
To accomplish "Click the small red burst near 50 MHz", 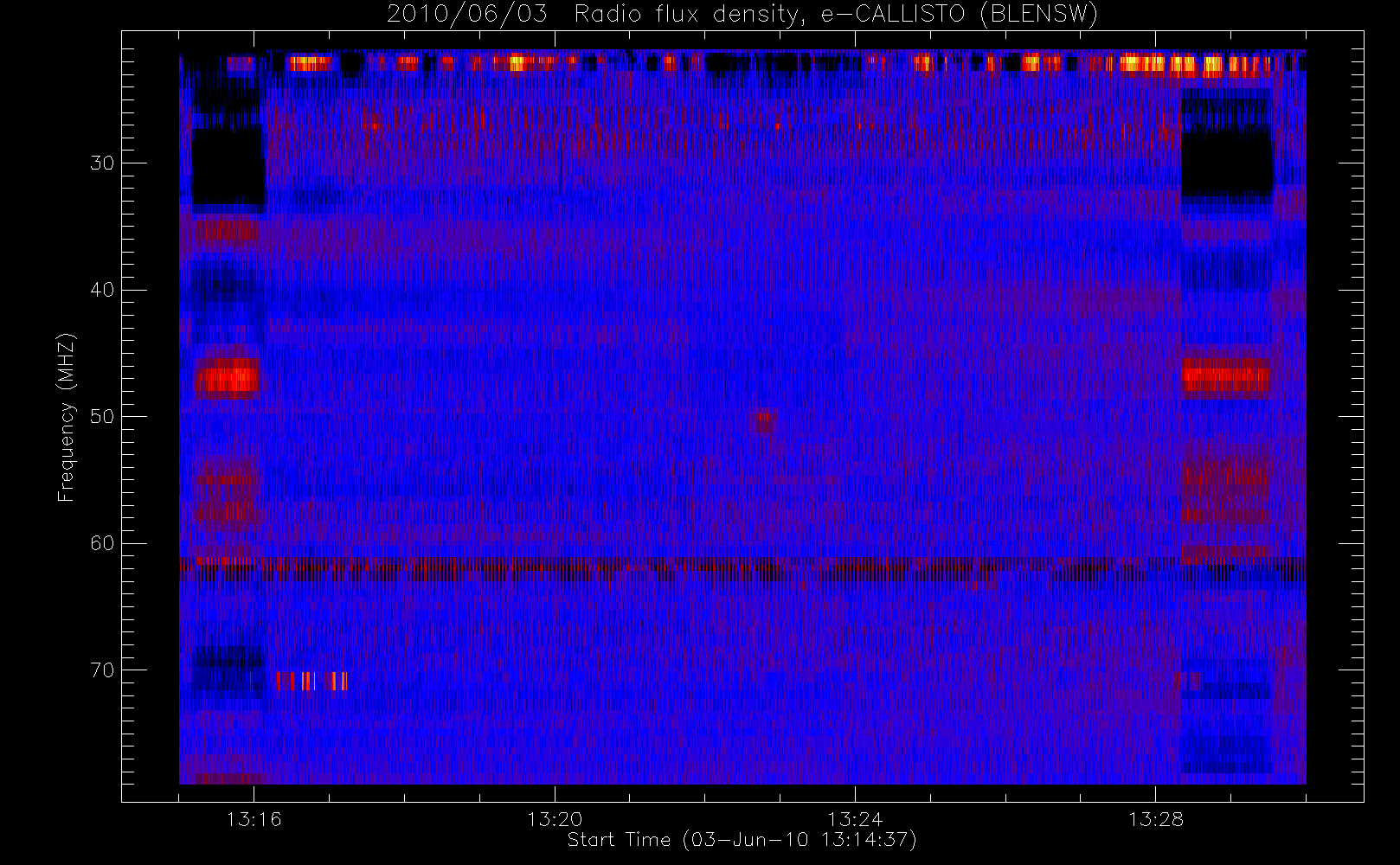I will click(764, 421).
